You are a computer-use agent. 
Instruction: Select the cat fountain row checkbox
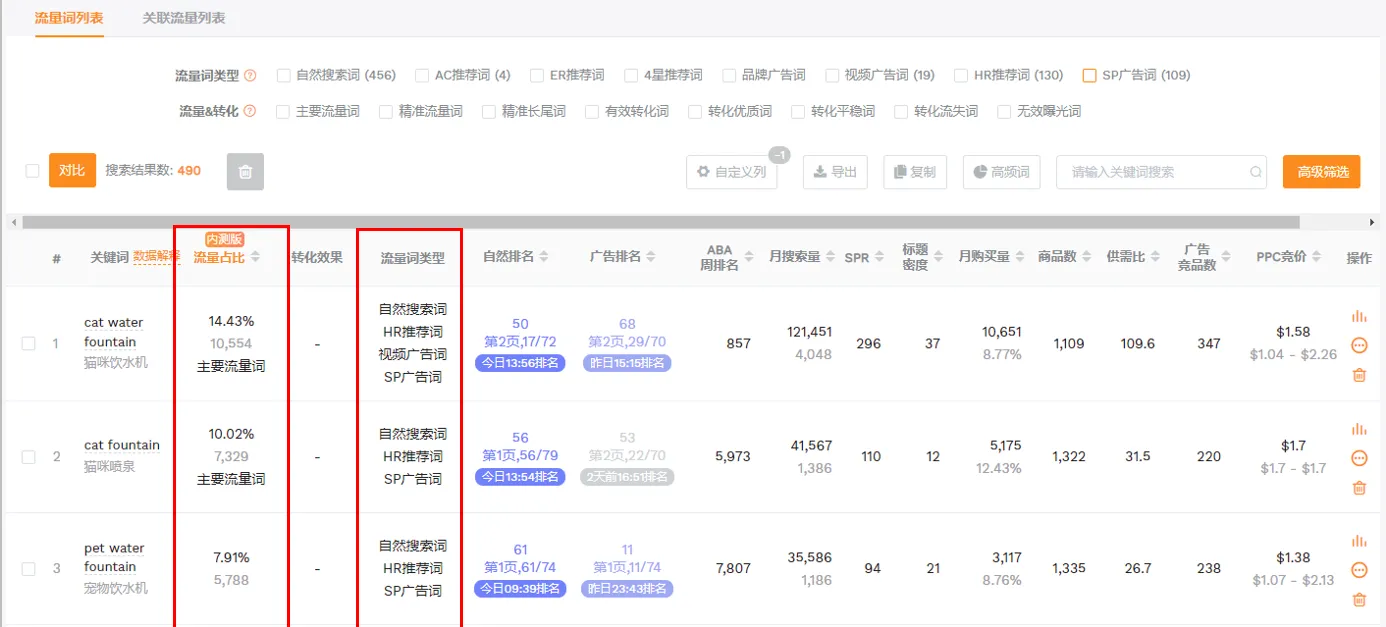click(29, 457)
